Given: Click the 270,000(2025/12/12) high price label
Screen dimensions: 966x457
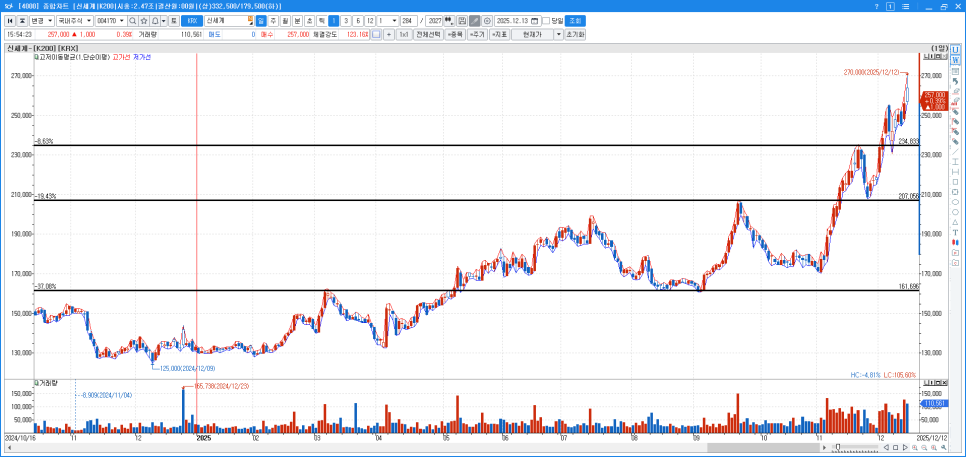Looking at the screenshot, I should coord(872,73).
